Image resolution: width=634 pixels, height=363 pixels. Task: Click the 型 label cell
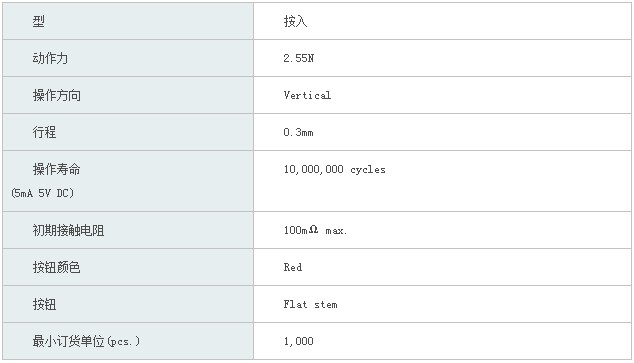(x=128, y=21)
